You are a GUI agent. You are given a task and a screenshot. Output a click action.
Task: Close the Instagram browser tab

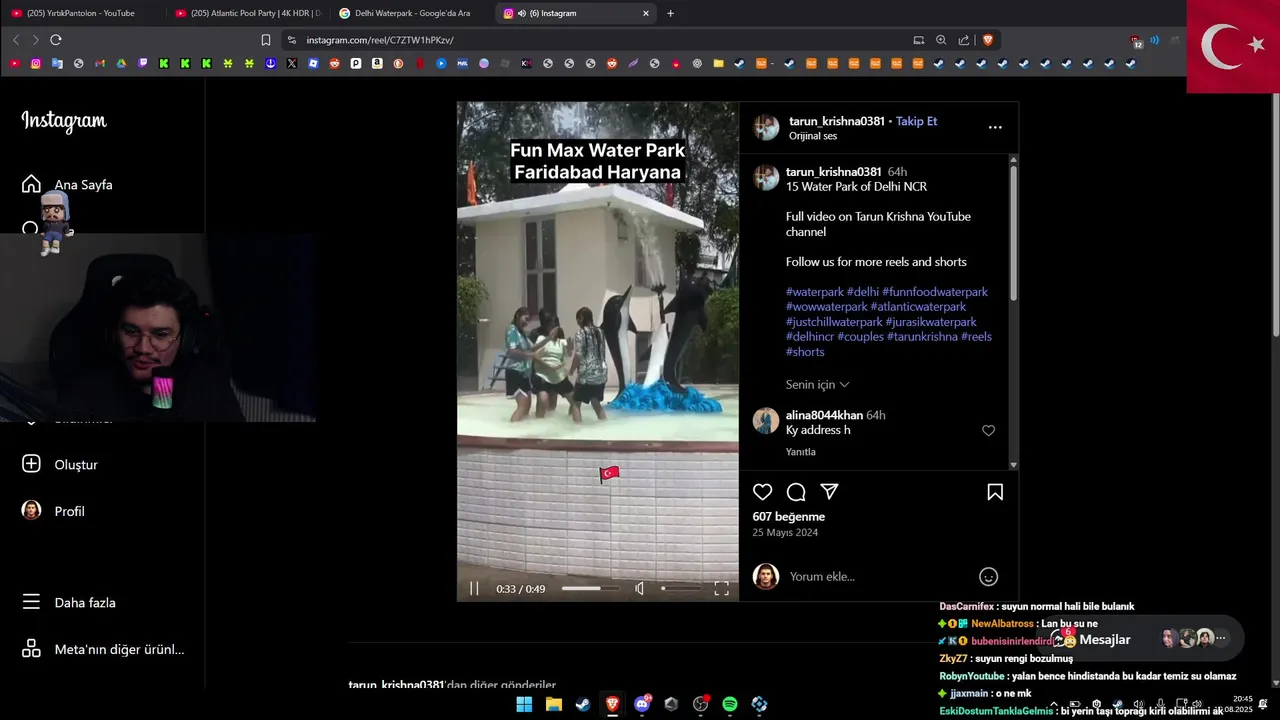tap(646, 13)
